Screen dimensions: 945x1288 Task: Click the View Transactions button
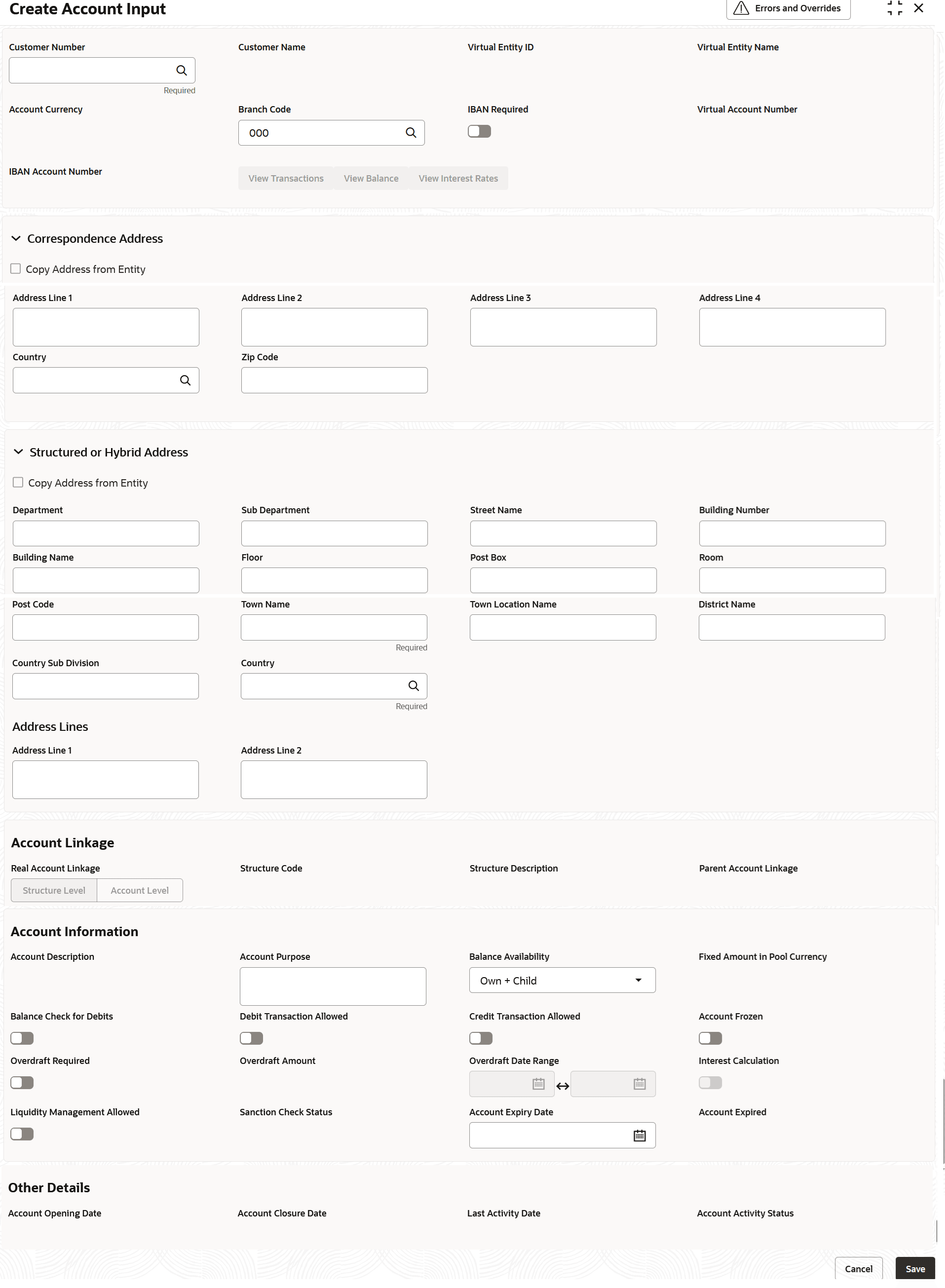point(286,179)
